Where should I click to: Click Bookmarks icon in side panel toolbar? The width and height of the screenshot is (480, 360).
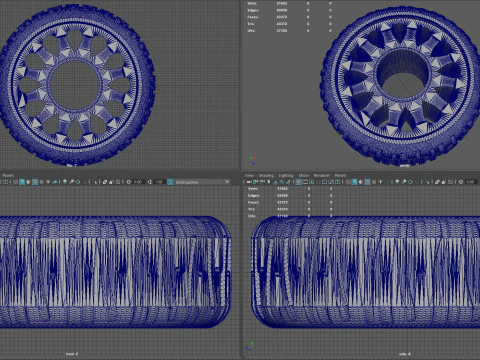269,182
